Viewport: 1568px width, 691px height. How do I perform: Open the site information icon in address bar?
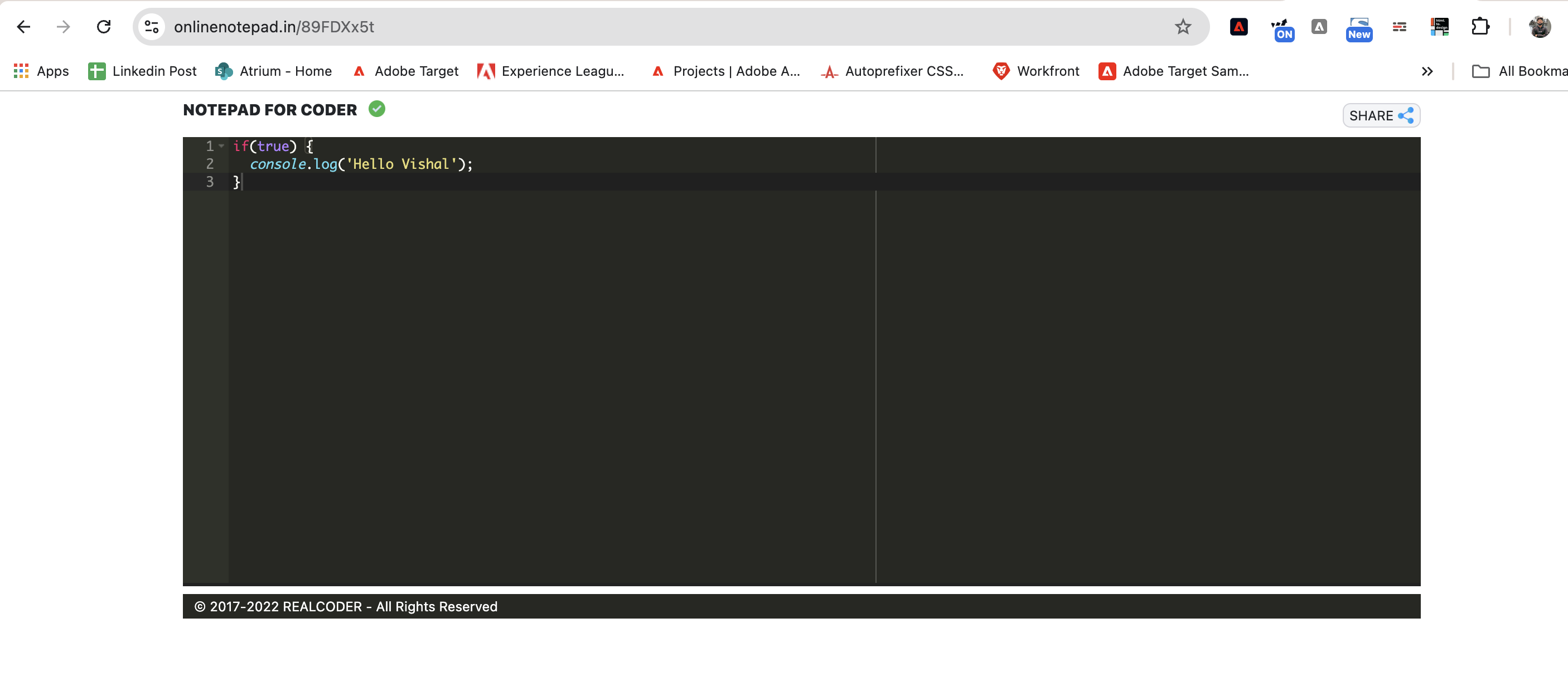152,27
